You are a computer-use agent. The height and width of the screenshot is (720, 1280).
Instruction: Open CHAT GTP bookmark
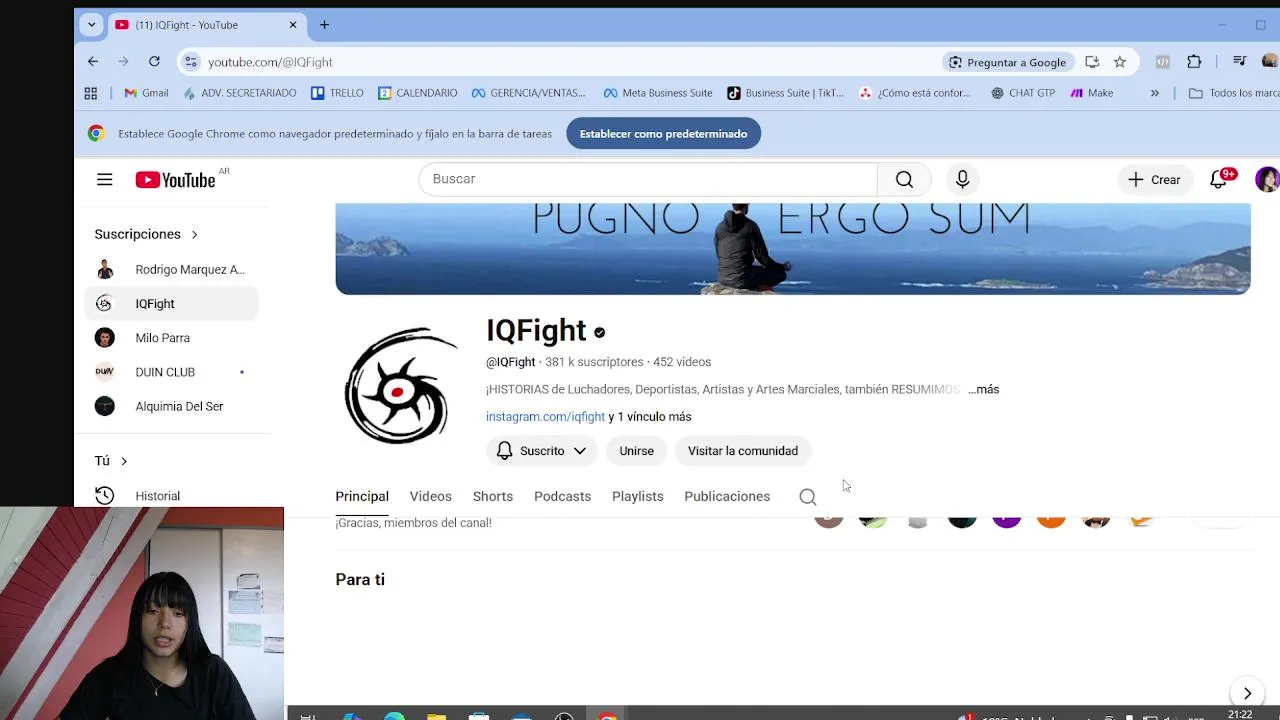[x=1023, y=93]
